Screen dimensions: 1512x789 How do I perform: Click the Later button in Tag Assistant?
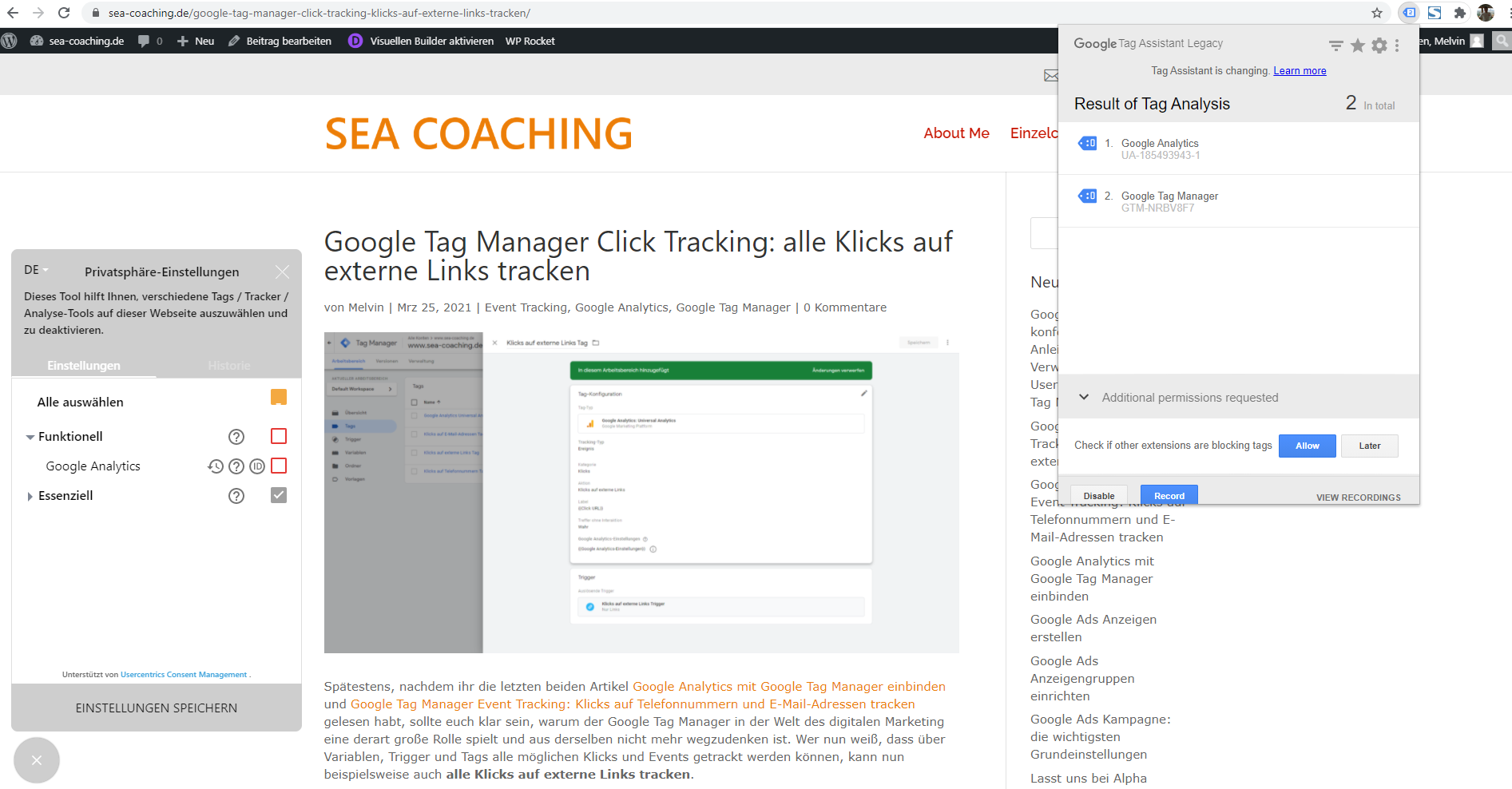pos(1369,446)
